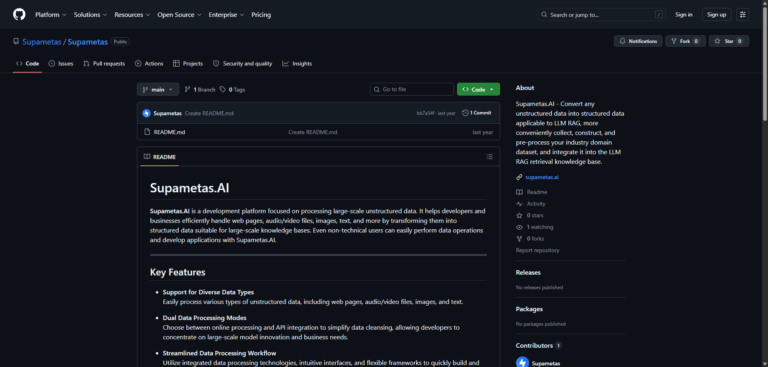Open the GitHub homepage logo

point(19,14)
